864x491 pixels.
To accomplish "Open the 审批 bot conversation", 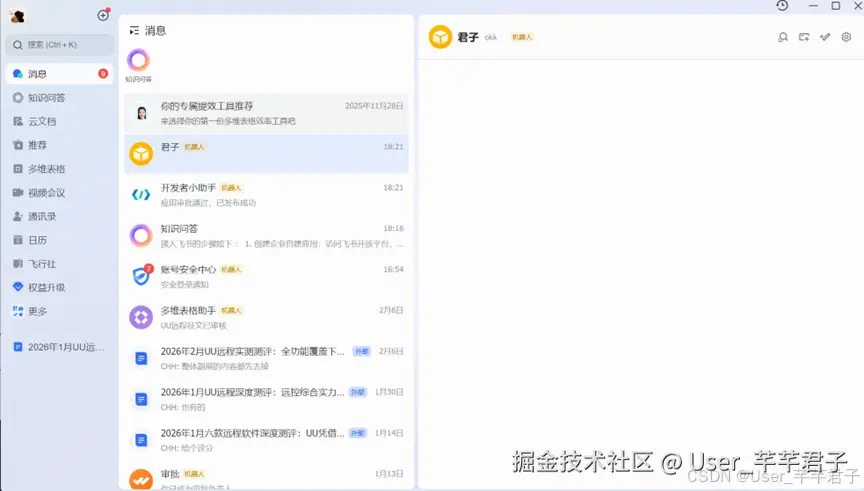I will pyautogui.click(x=267, y=476).
